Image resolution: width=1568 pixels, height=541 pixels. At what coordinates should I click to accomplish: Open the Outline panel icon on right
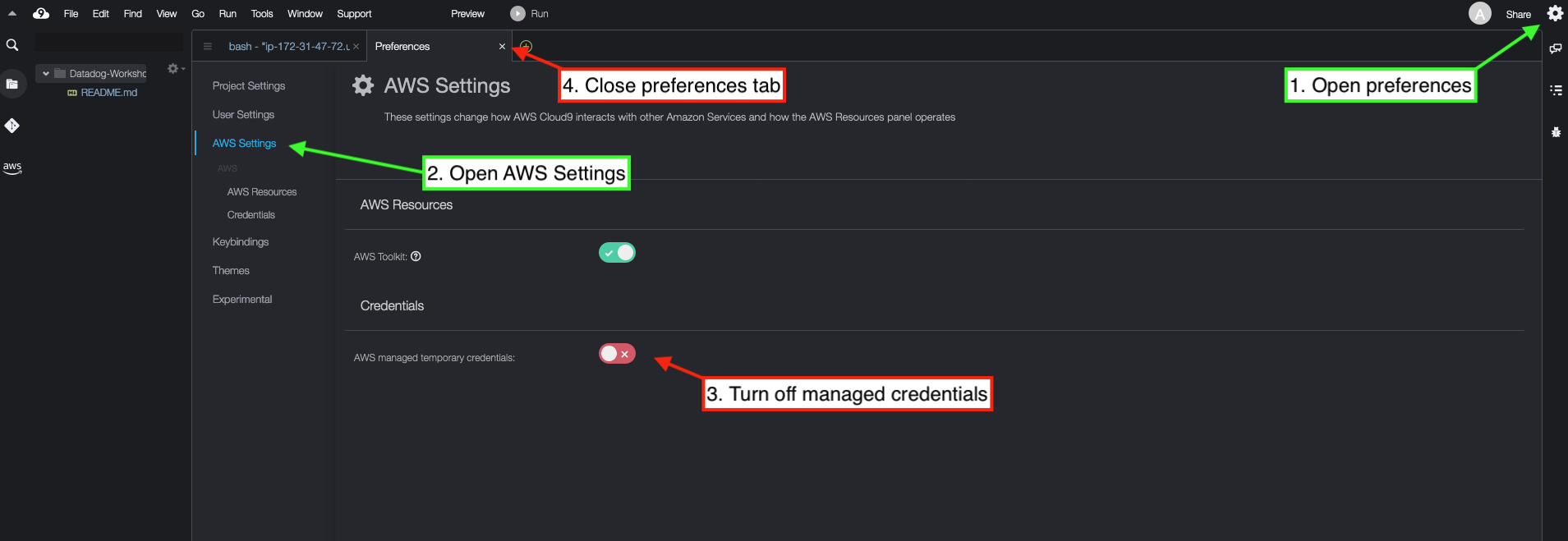click(1556, 90)
